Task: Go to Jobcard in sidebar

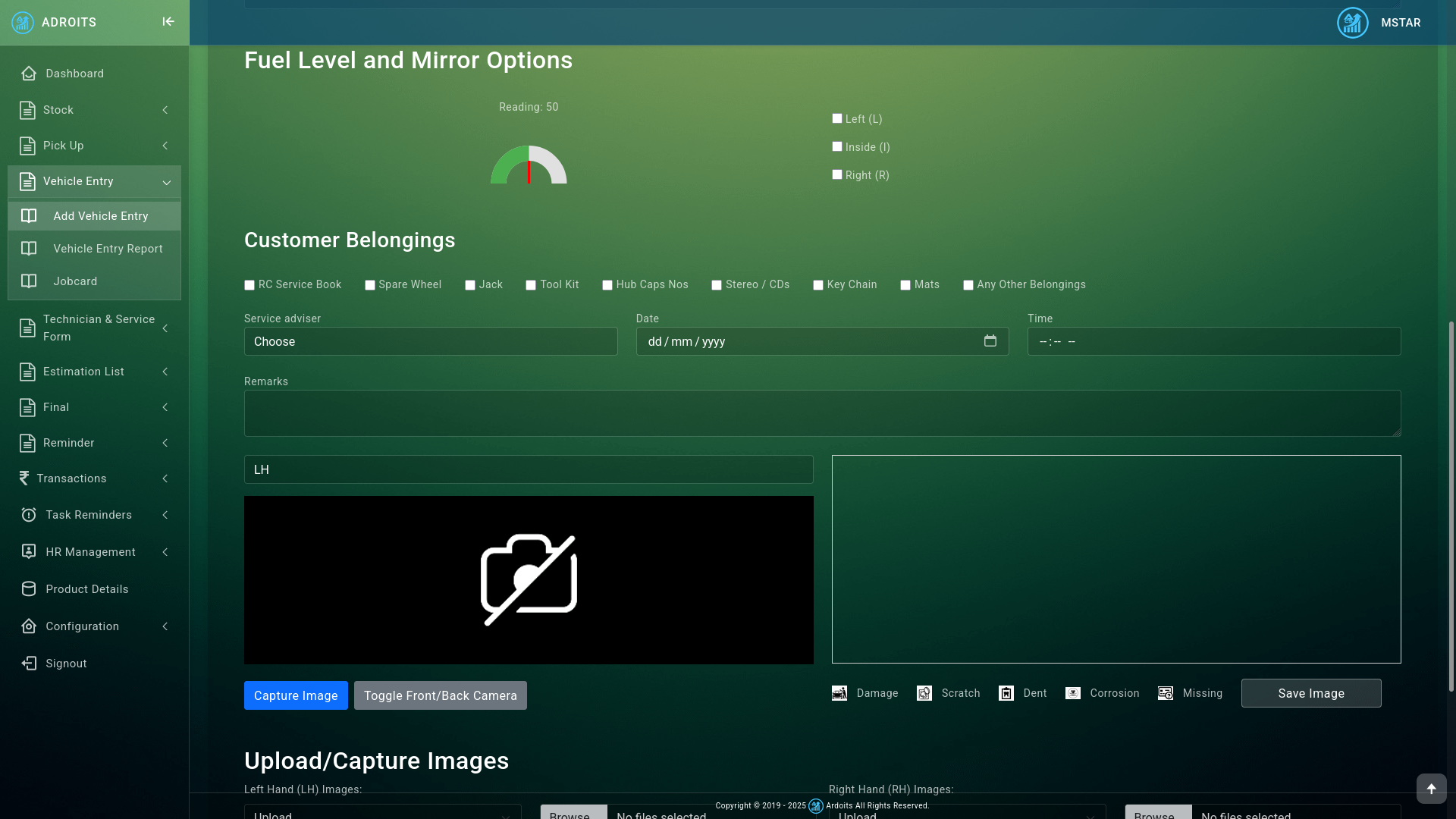Action: (75, 281)
